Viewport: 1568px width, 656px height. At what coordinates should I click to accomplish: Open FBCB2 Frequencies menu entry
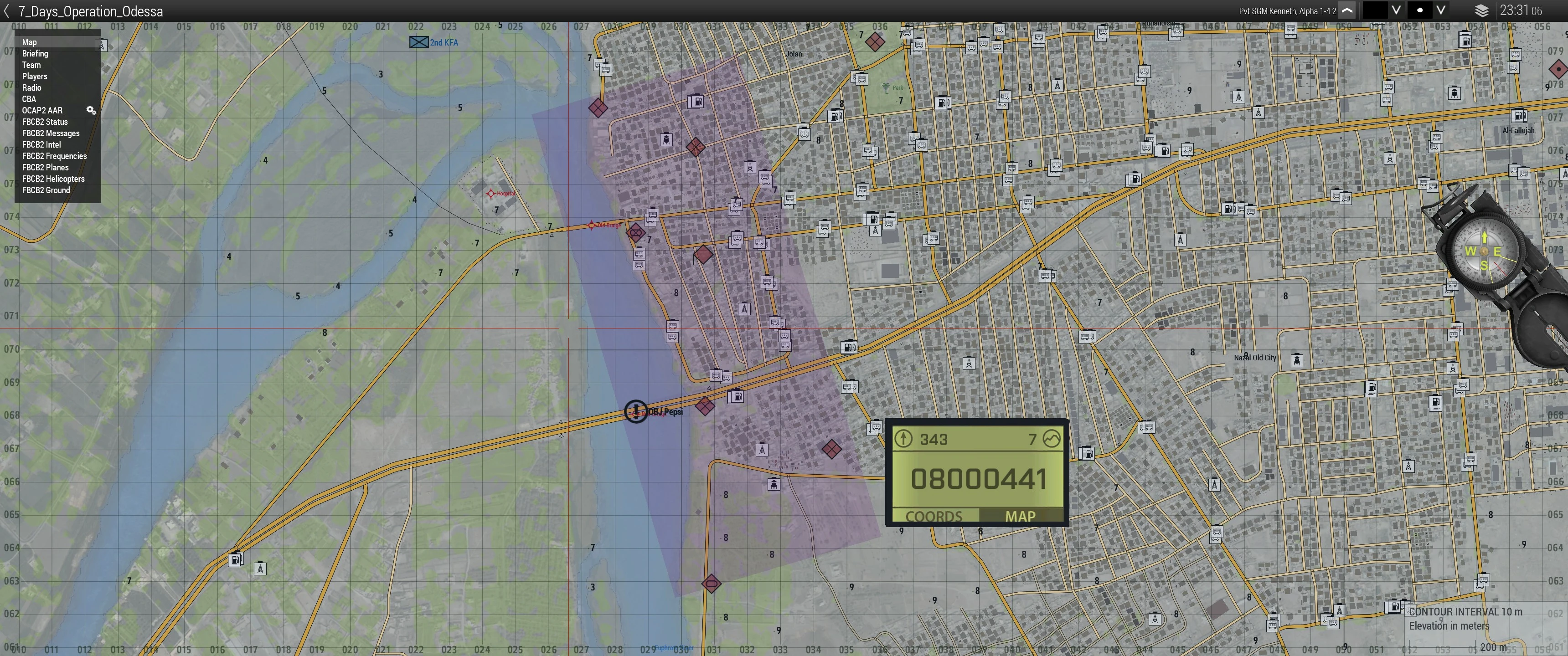(x=54, y=156)
